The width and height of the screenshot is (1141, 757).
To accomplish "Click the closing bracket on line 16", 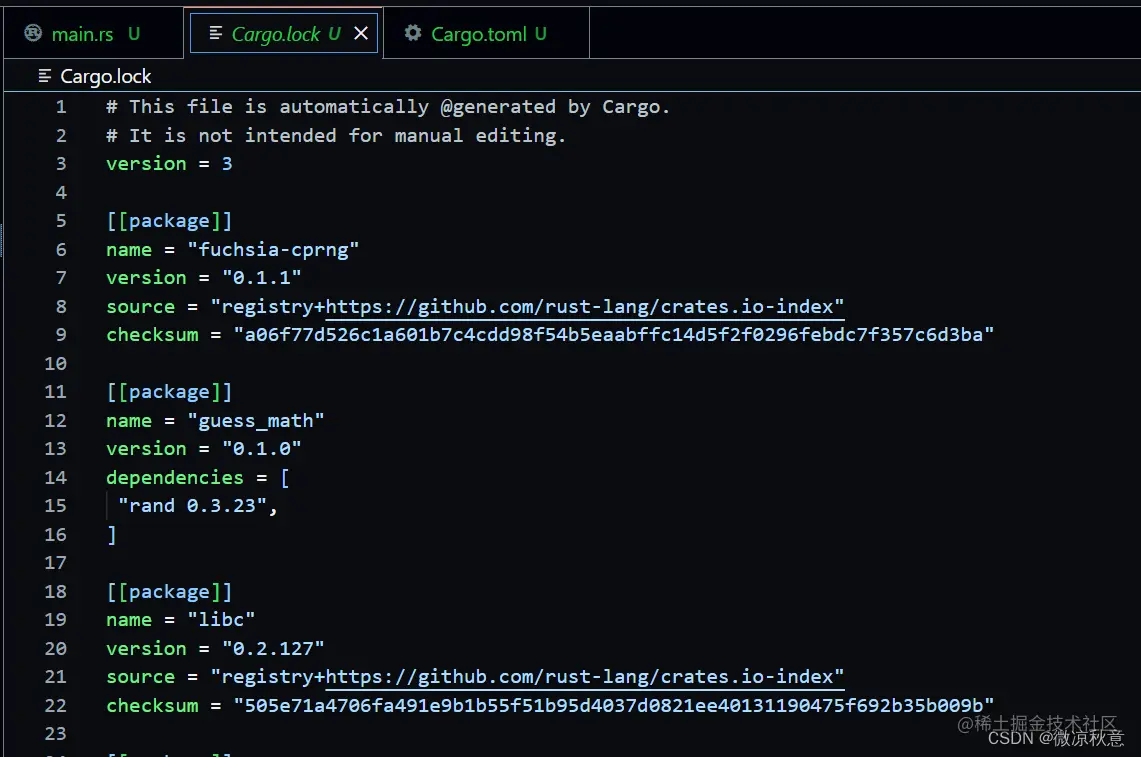I will point(111,535).
